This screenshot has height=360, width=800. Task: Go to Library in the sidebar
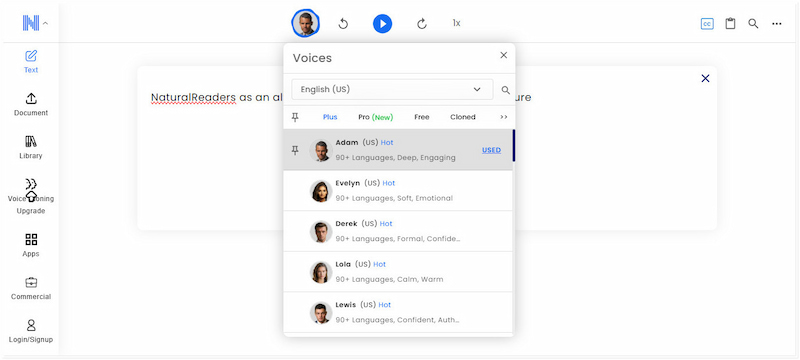tap(31, 147)
